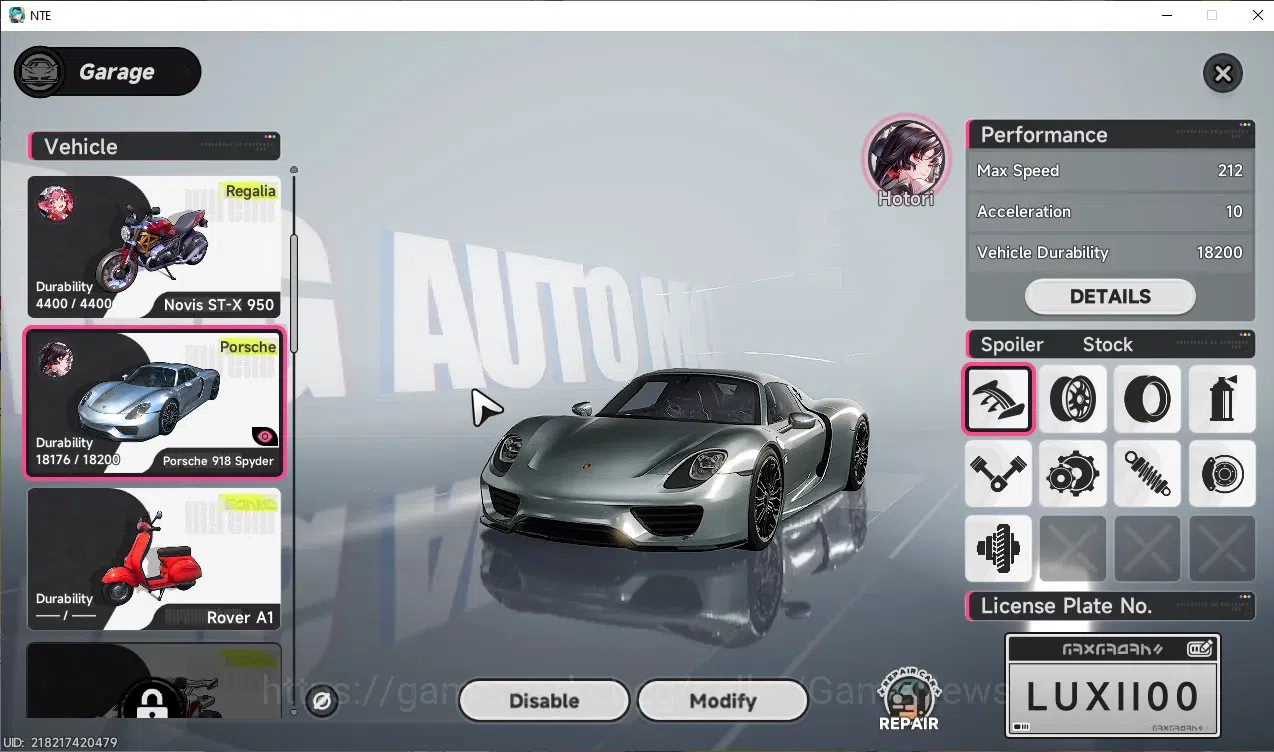Click the License Plate No. header

pos(1110,606)
